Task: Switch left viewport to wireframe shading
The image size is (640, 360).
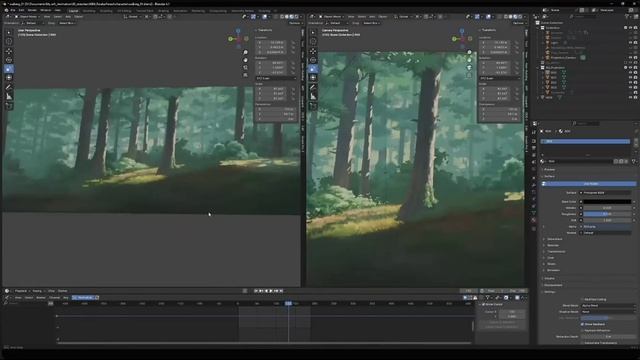Action: tap(282, 17)
